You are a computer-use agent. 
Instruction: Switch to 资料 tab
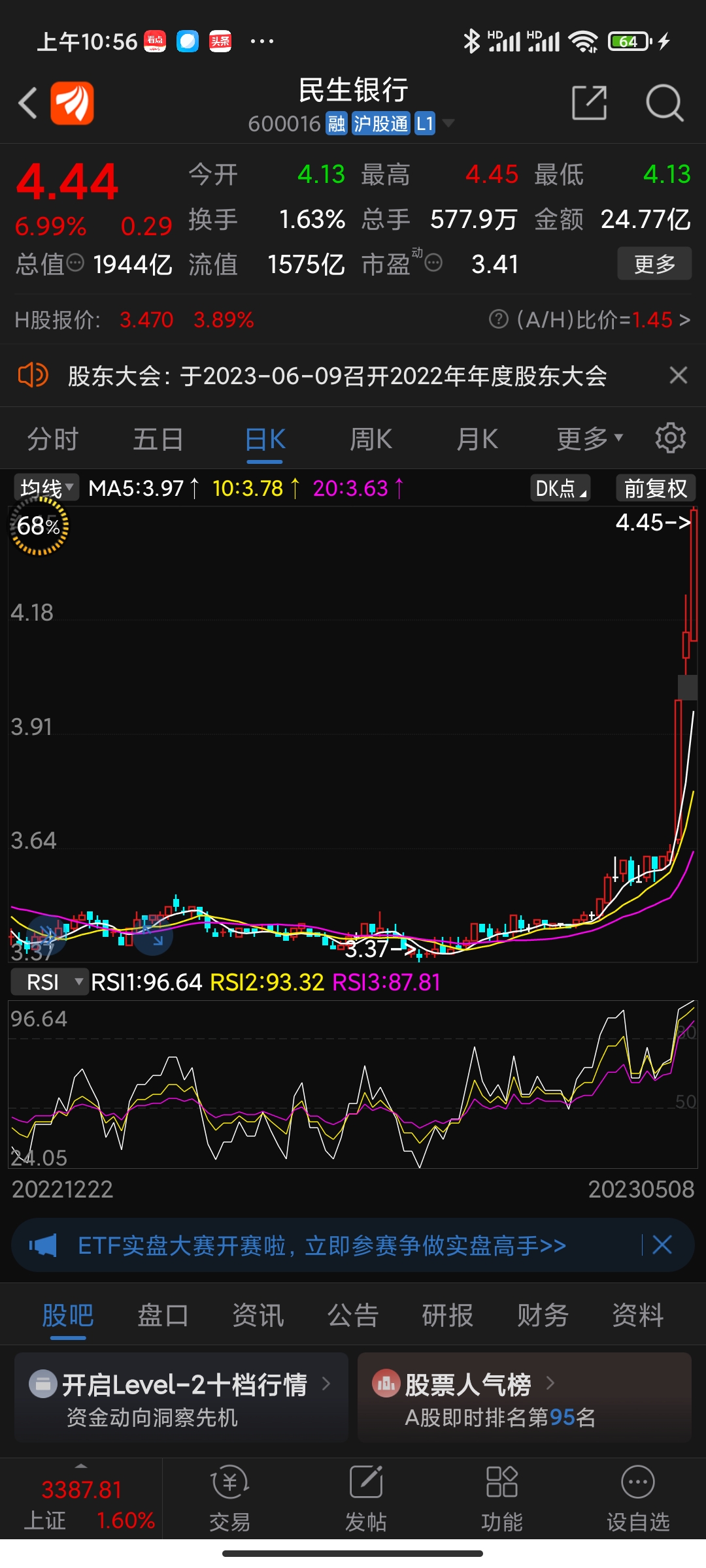638,1315
